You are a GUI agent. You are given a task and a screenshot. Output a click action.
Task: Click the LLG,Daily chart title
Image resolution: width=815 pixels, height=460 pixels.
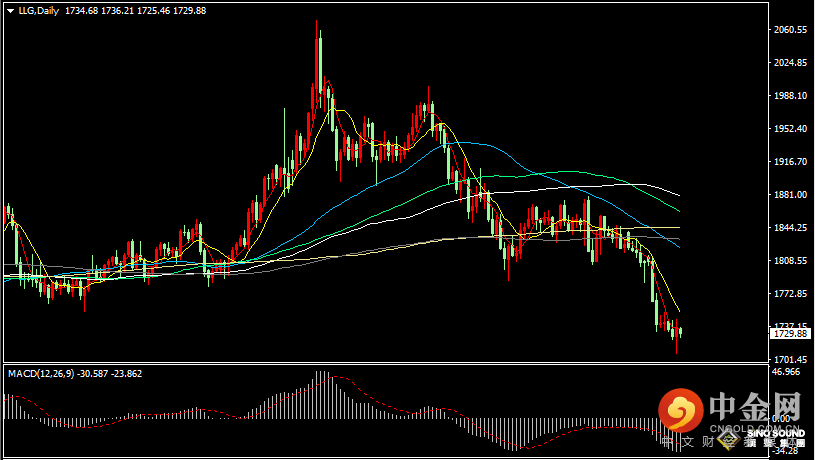pos(38,10)
